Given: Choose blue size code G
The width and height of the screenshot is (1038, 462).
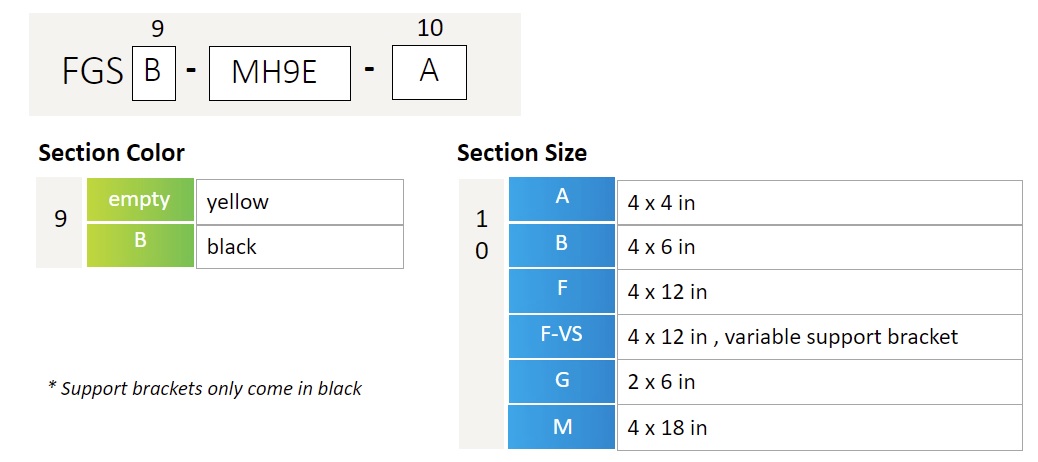Looking at the screenshot, I should coord(561,381).
